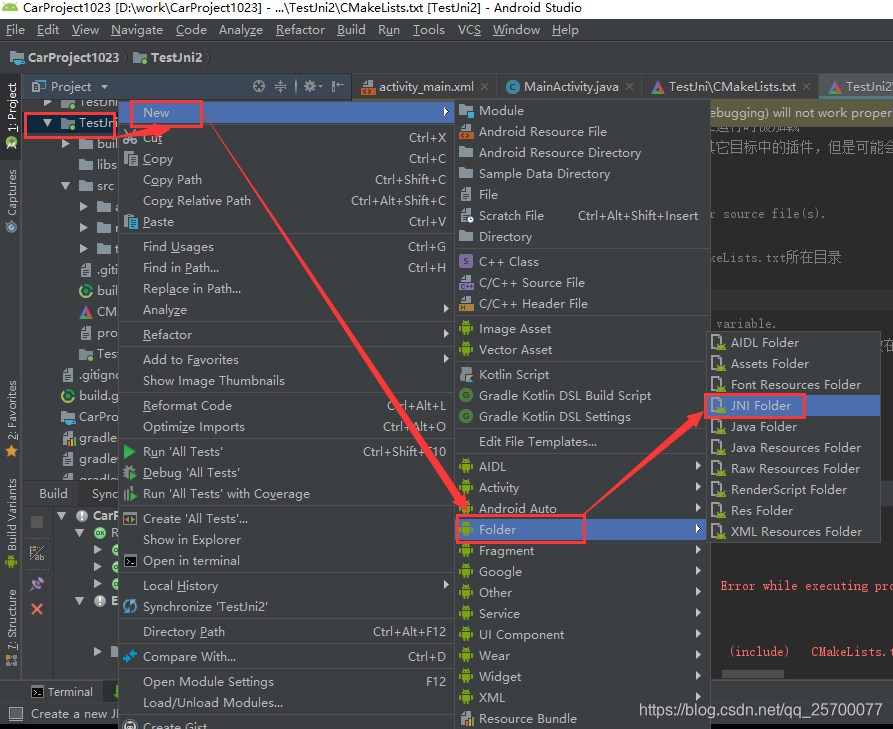Click the red X icon in Build panel
The width and height of the screenshot is (893, 729).
tap(37, 609)
